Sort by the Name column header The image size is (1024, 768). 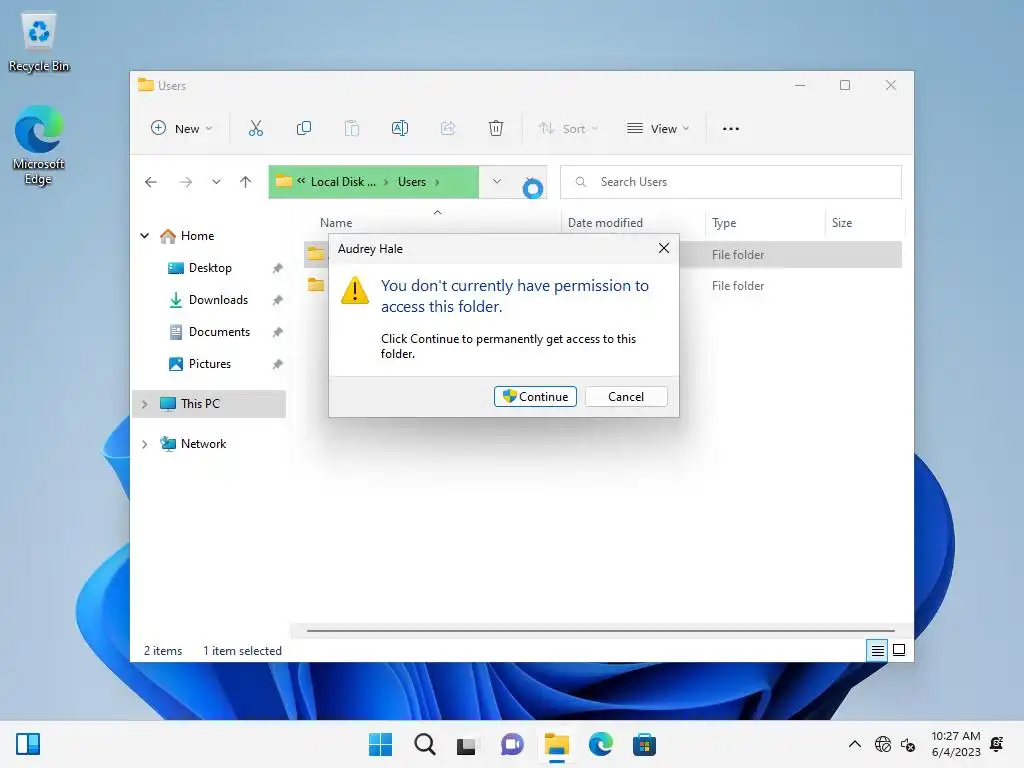click(336, 223)
